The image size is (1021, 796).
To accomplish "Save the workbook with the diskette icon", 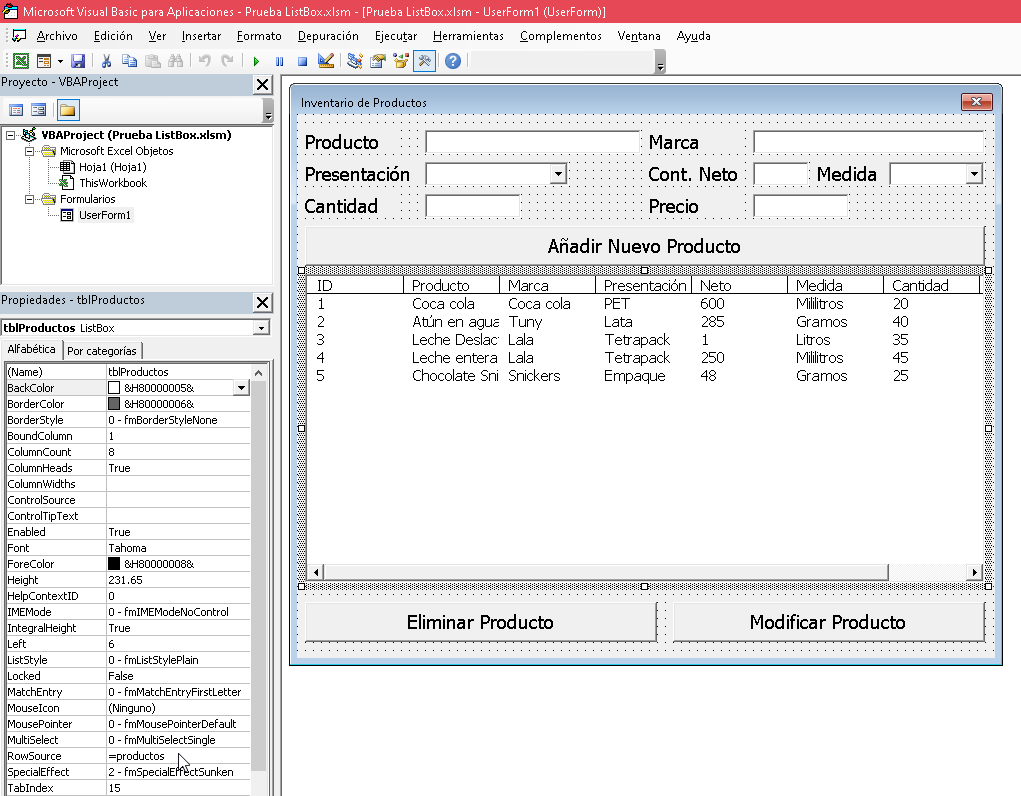I will coord(78,61).
